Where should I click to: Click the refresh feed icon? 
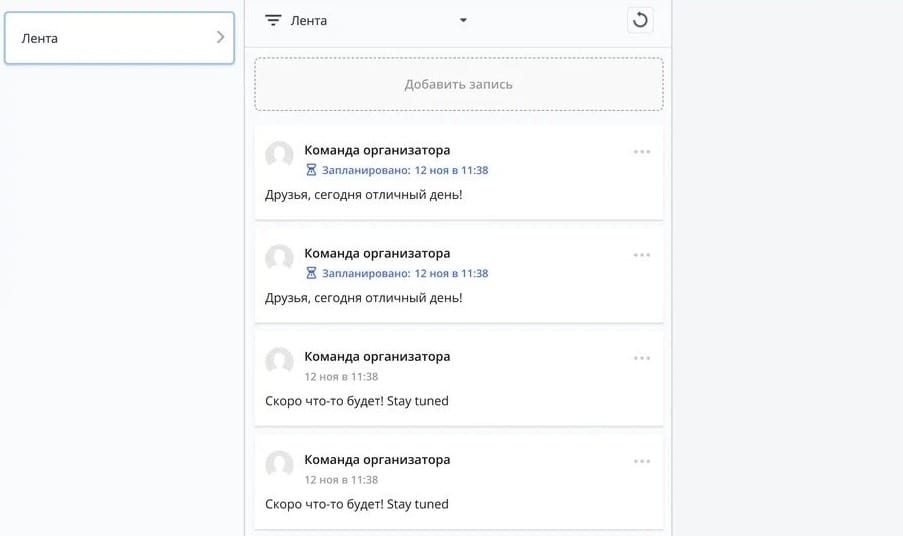coord(640,20)
